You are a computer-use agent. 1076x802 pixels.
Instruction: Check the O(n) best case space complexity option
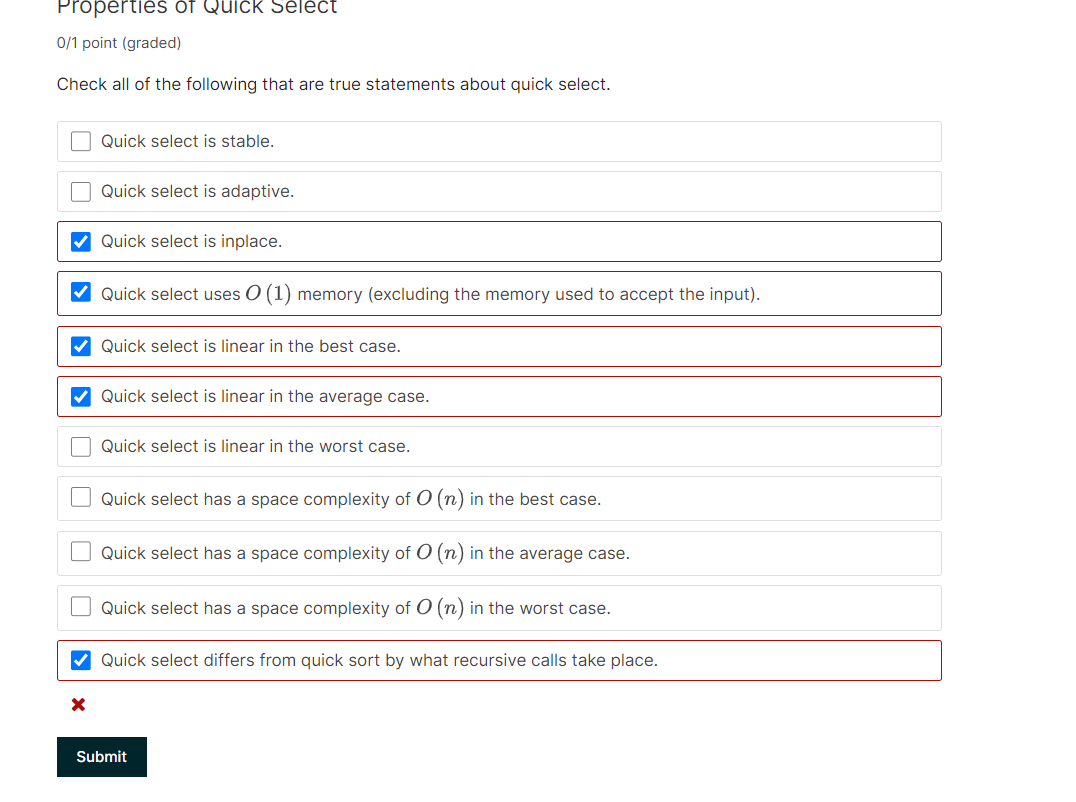coord(80,497)
